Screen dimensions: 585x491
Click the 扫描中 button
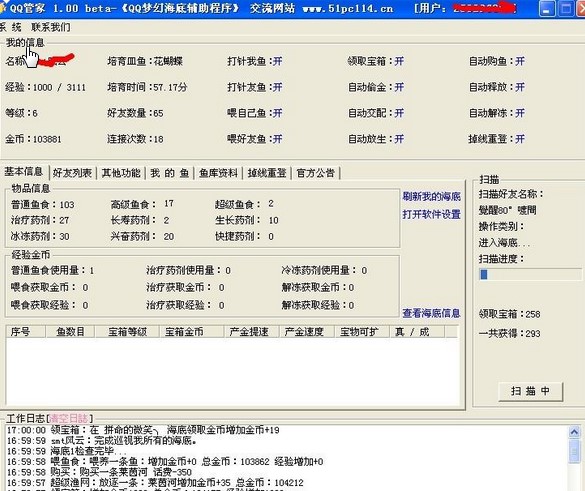[x=530, y=391]
